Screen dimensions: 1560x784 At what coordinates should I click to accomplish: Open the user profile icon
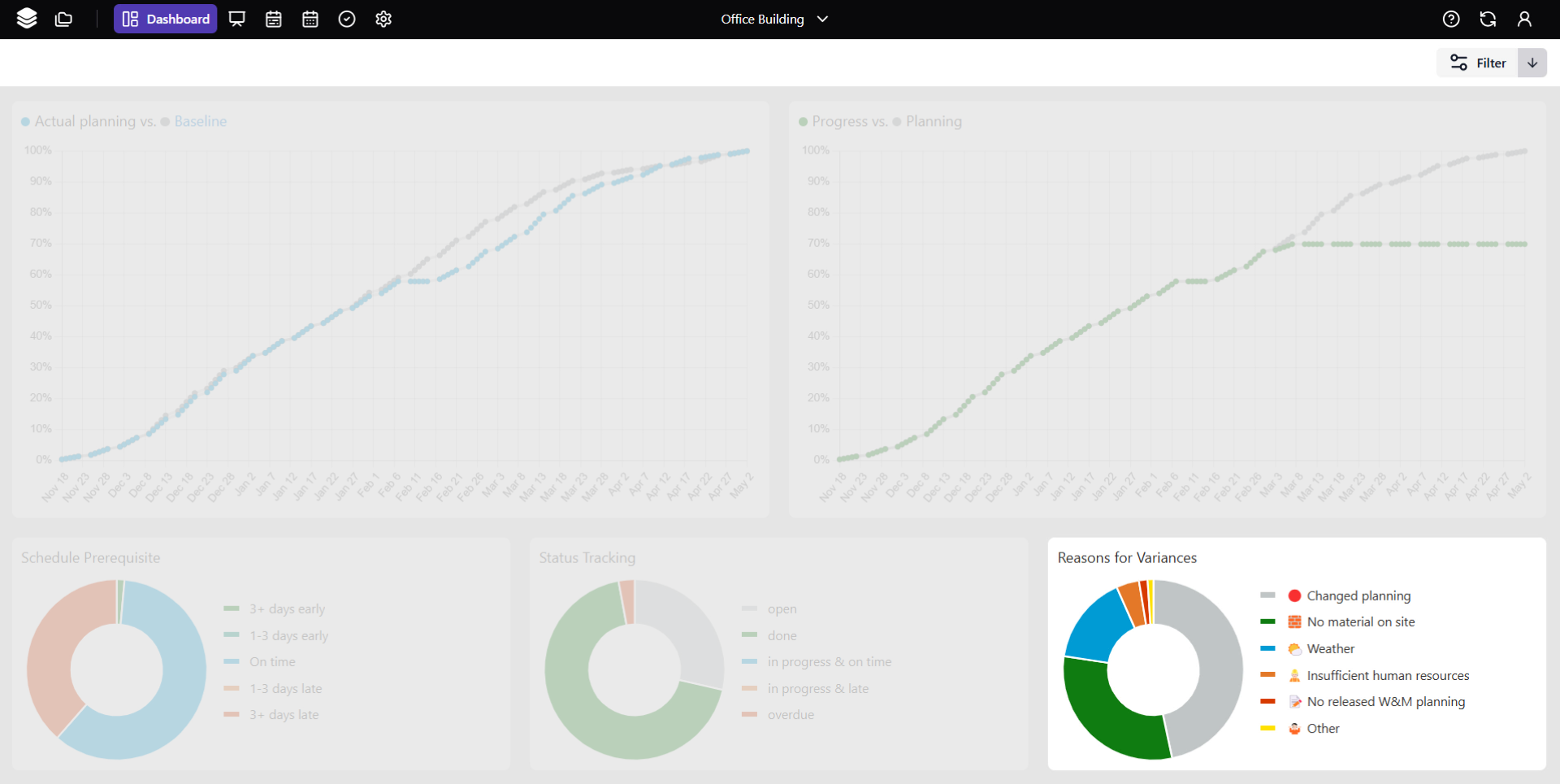coord(1524,19)
